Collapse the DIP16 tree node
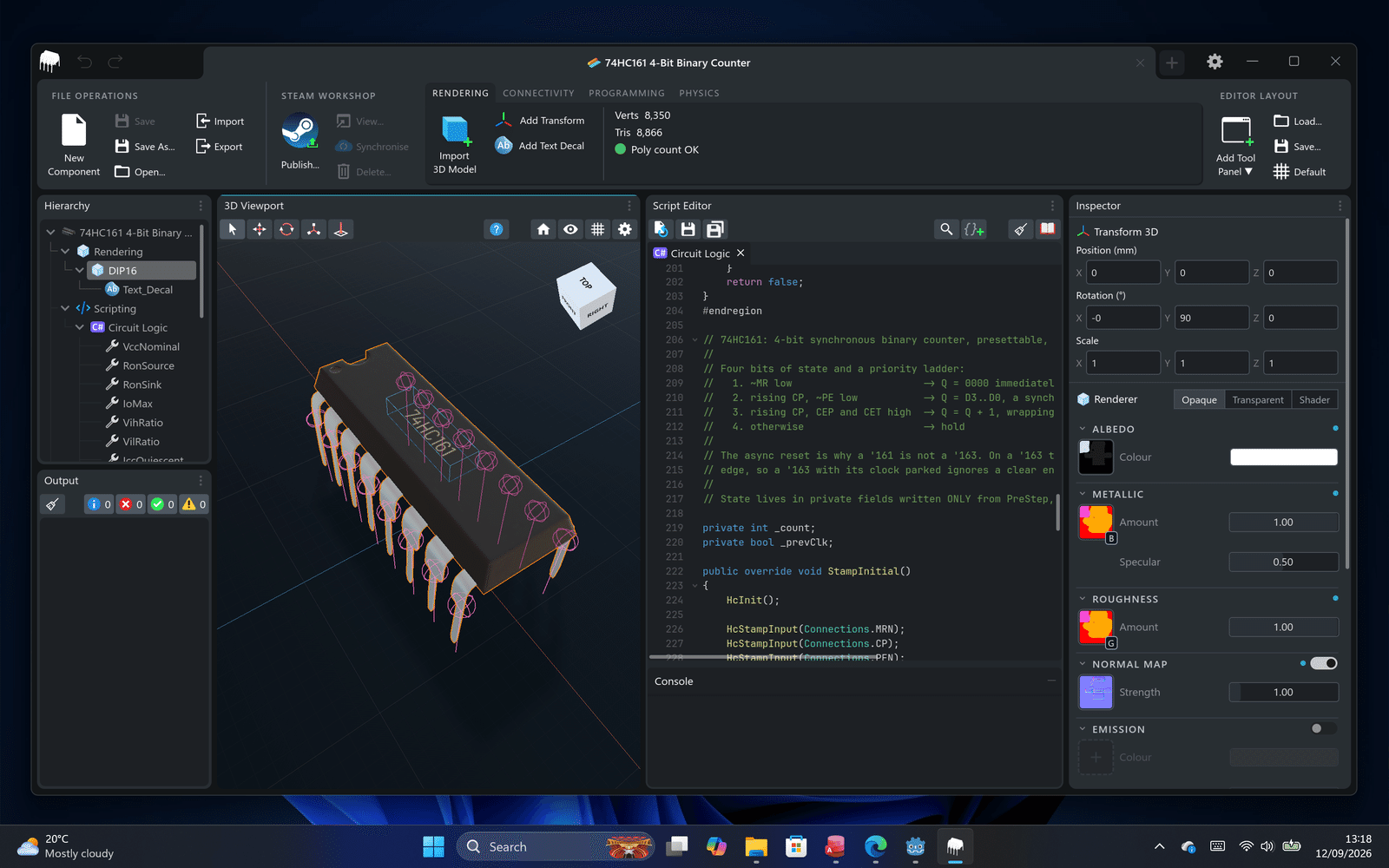 pos(80,271)
